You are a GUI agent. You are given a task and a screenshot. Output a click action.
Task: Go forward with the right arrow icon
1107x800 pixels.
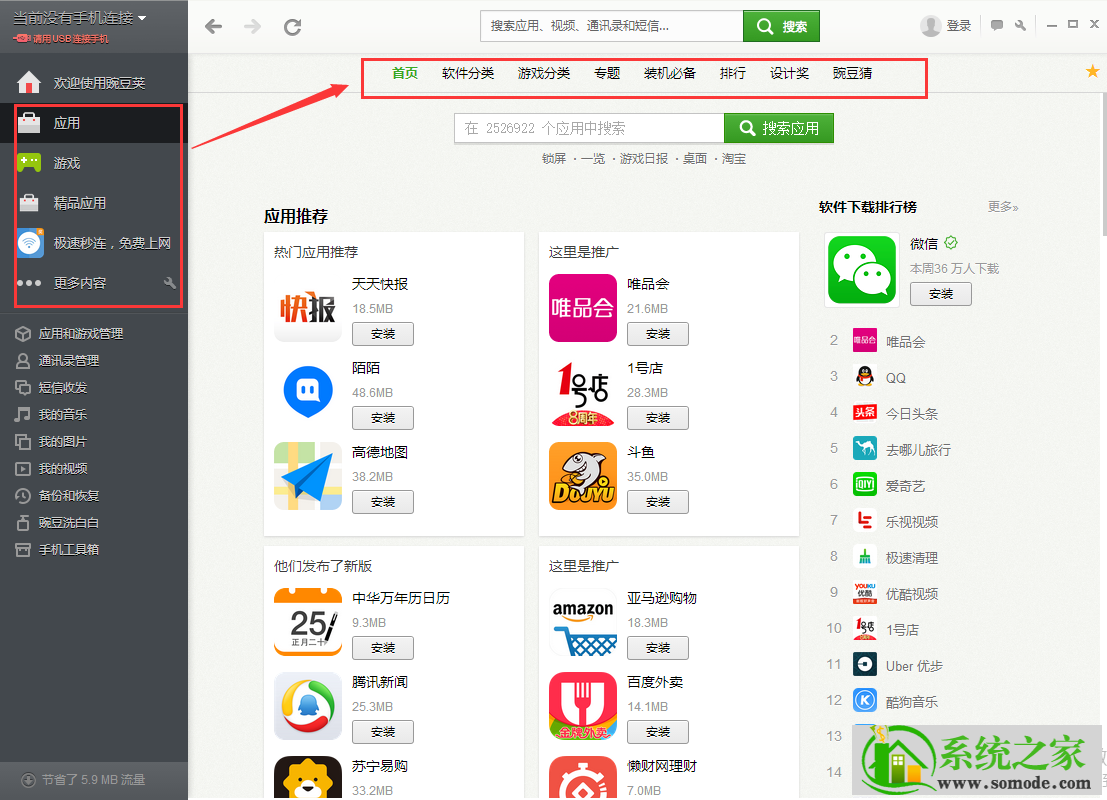(x=252, y=27)
